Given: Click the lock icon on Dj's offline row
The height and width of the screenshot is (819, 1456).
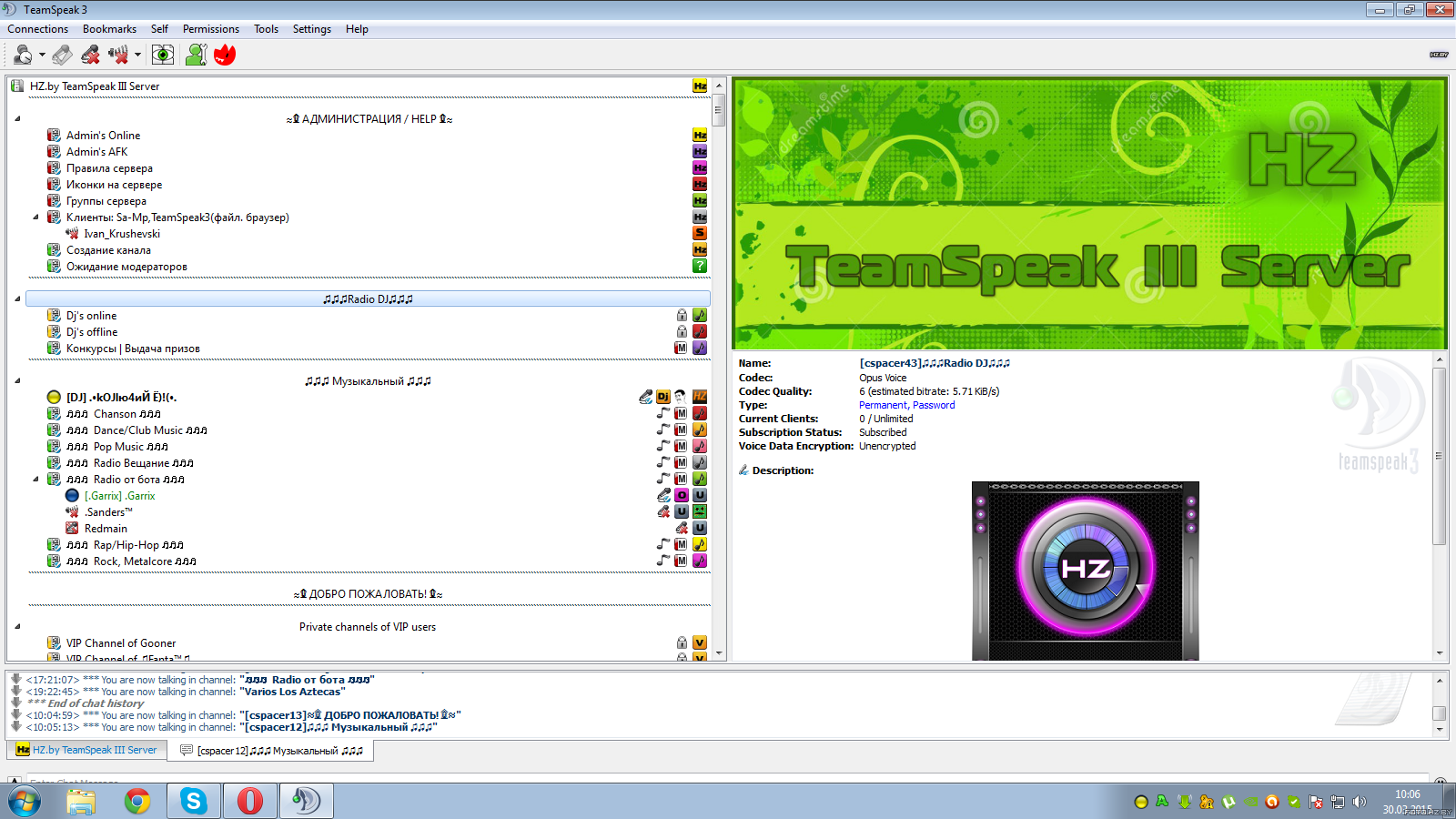Looking at the screenshot, I should tap(682, 332).
